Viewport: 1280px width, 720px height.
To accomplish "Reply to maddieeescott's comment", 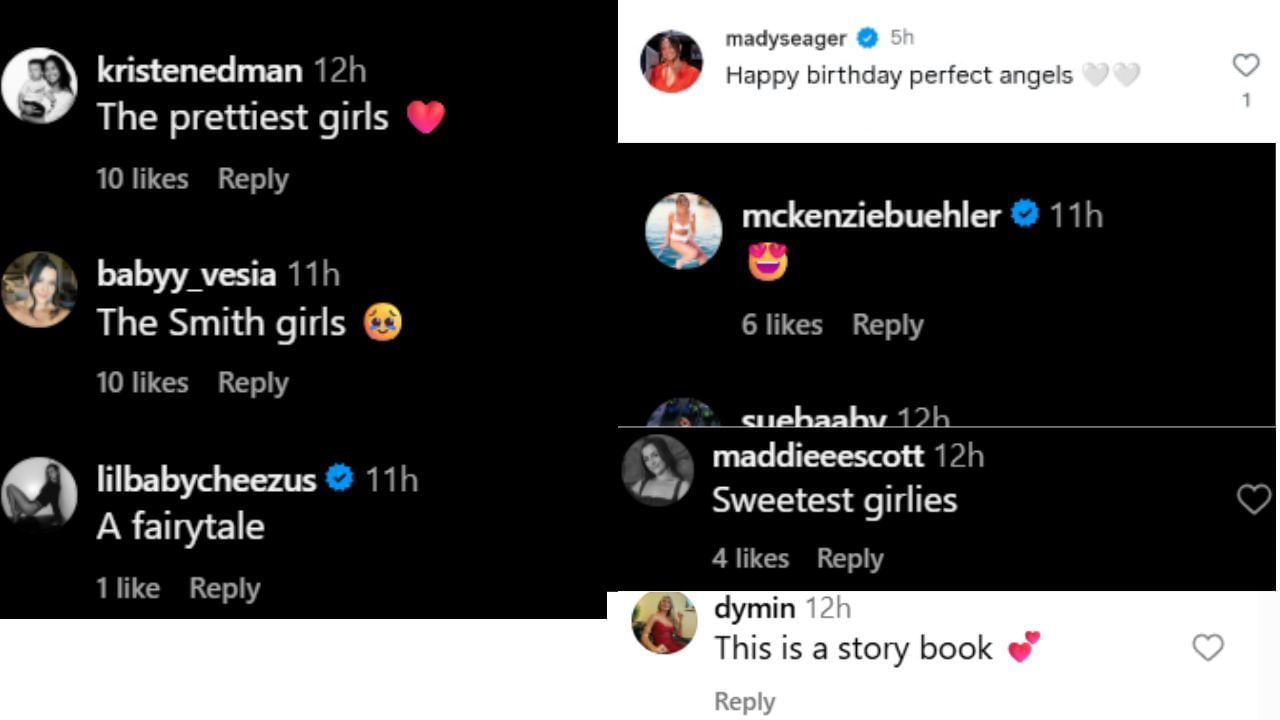I will (850, 559).
